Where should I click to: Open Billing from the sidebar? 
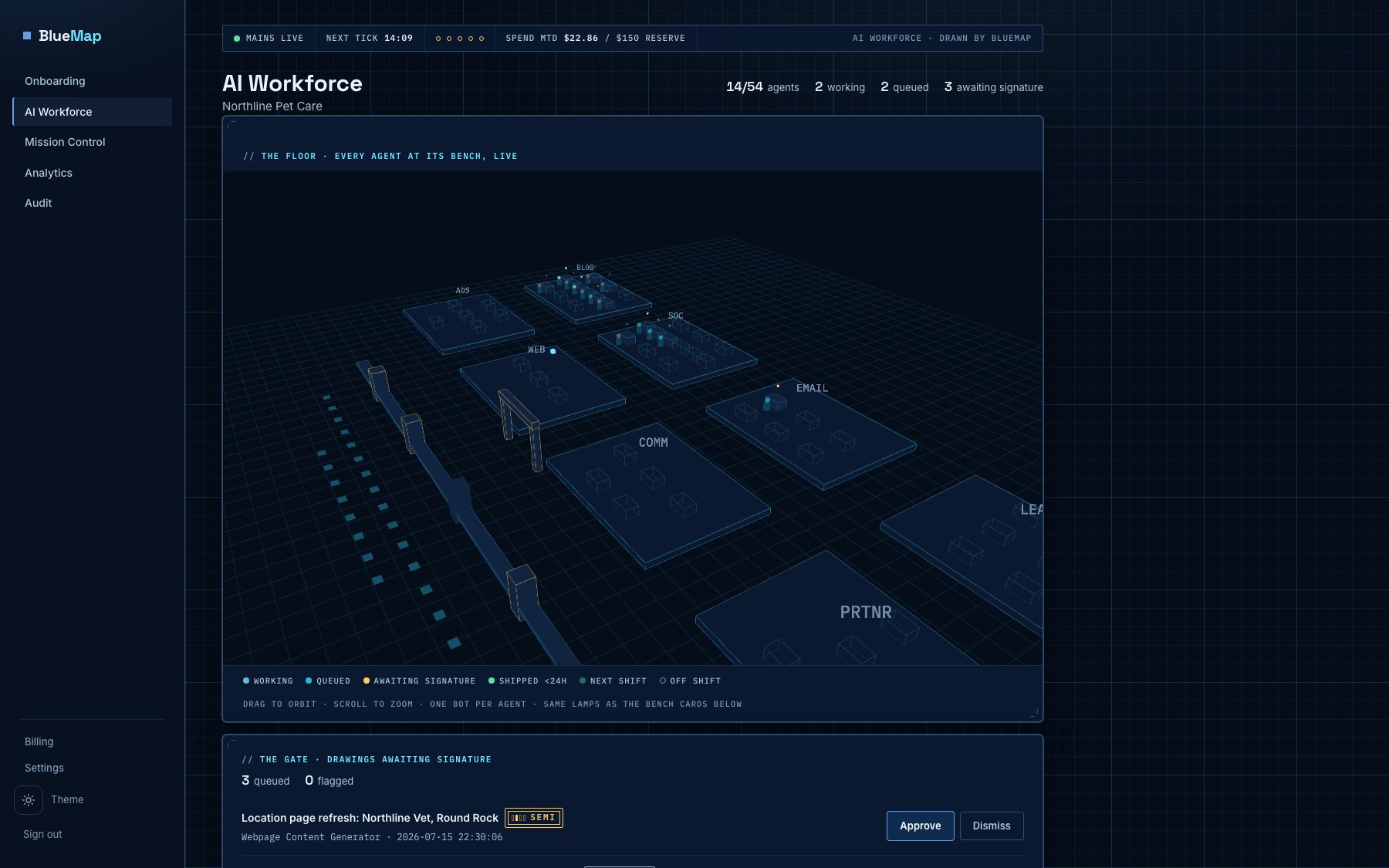pyautogui.click(x=39, y=741)
